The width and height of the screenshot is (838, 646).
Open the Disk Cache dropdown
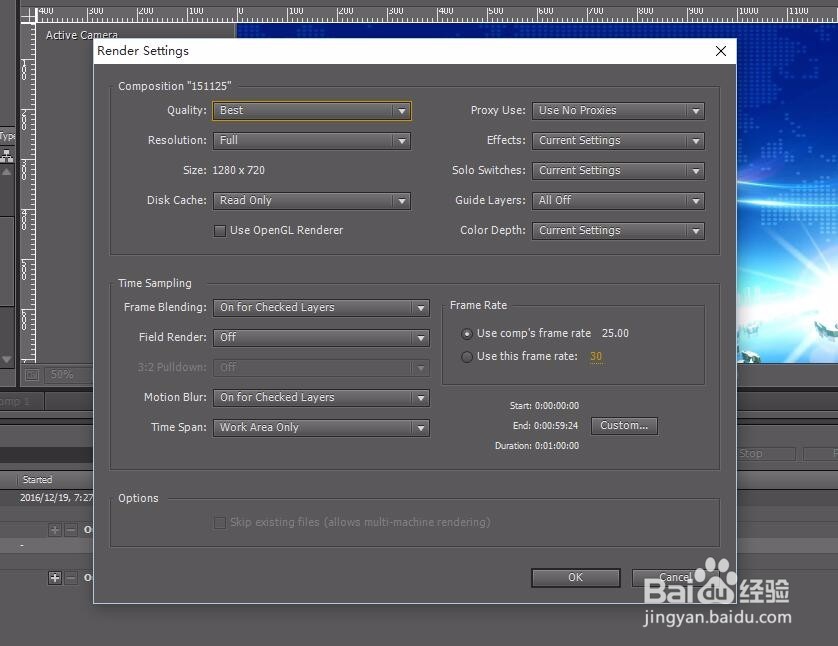[312, 200]
